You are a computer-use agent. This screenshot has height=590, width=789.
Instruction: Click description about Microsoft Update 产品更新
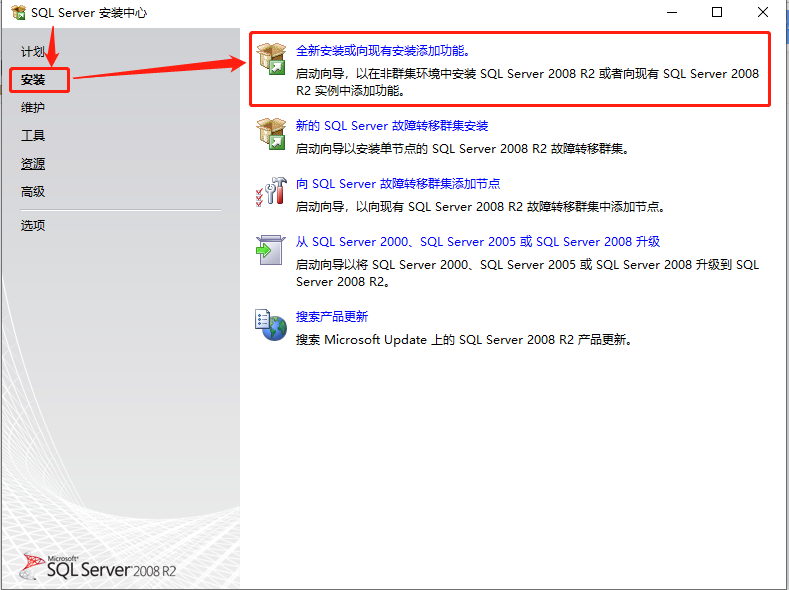[464, 340]
